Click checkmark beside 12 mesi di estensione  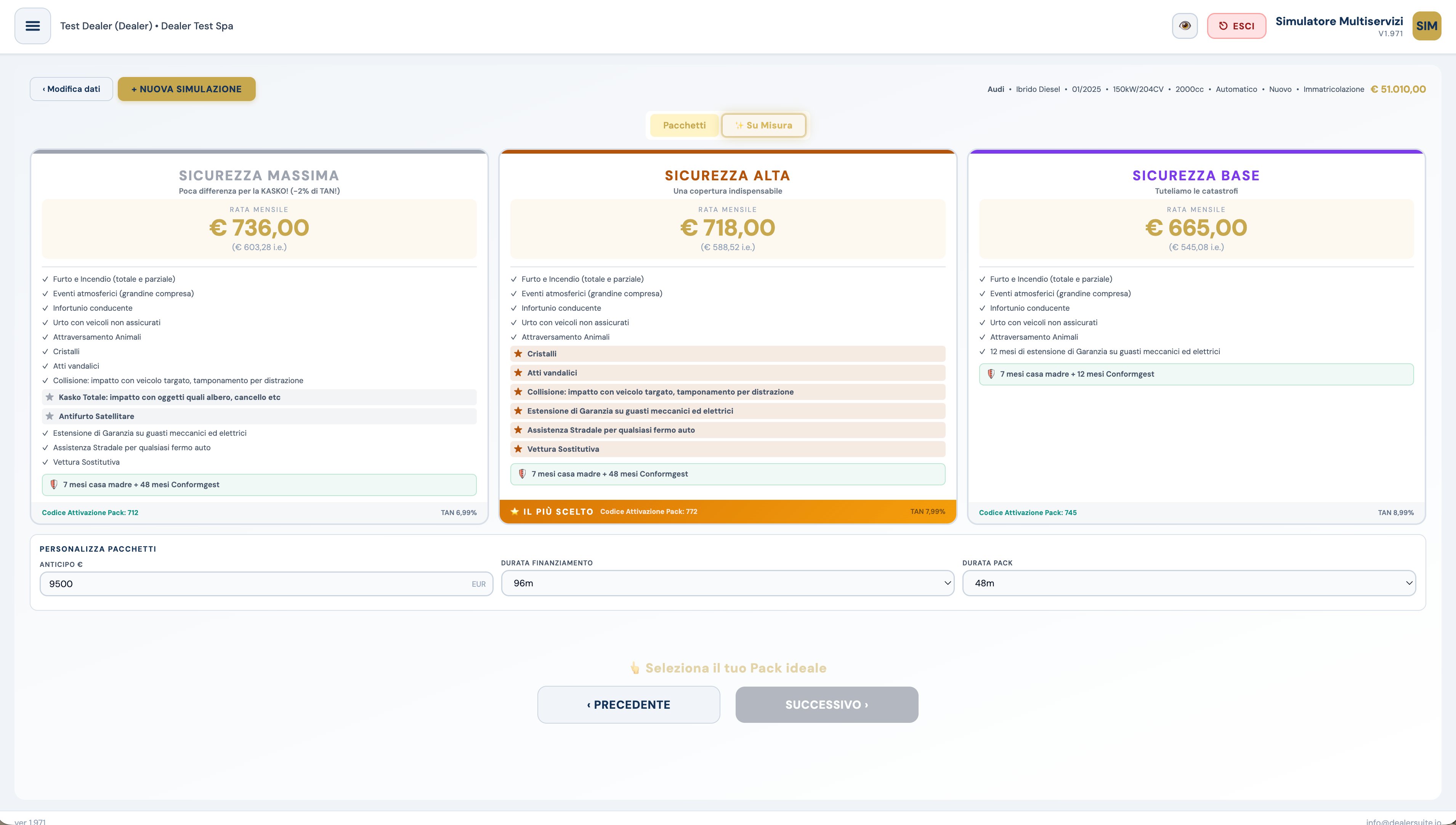983,352
